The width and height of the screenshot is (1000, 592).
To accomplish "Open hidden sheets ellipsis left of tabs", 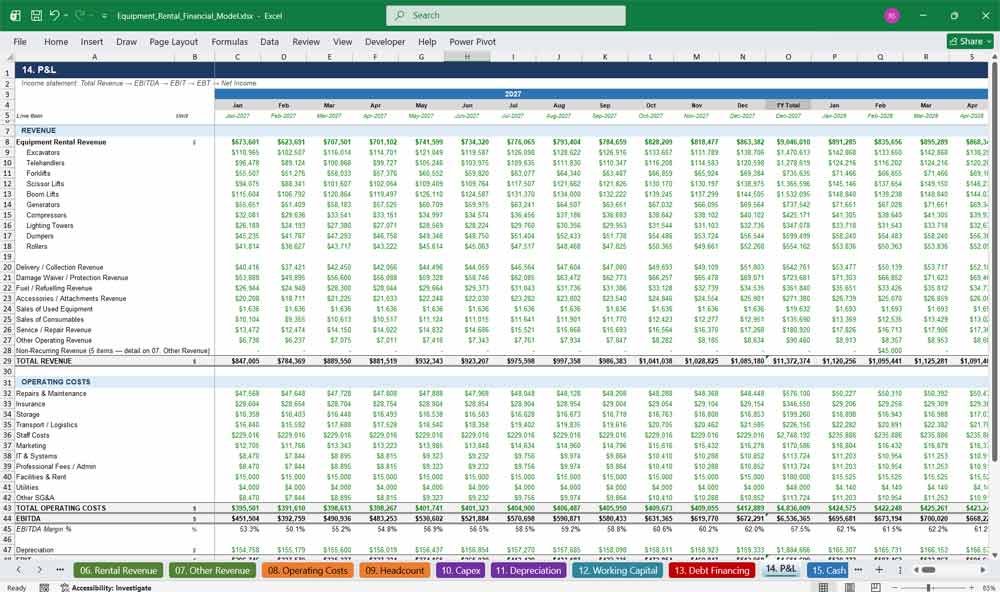I will click(x=60, y=570).
